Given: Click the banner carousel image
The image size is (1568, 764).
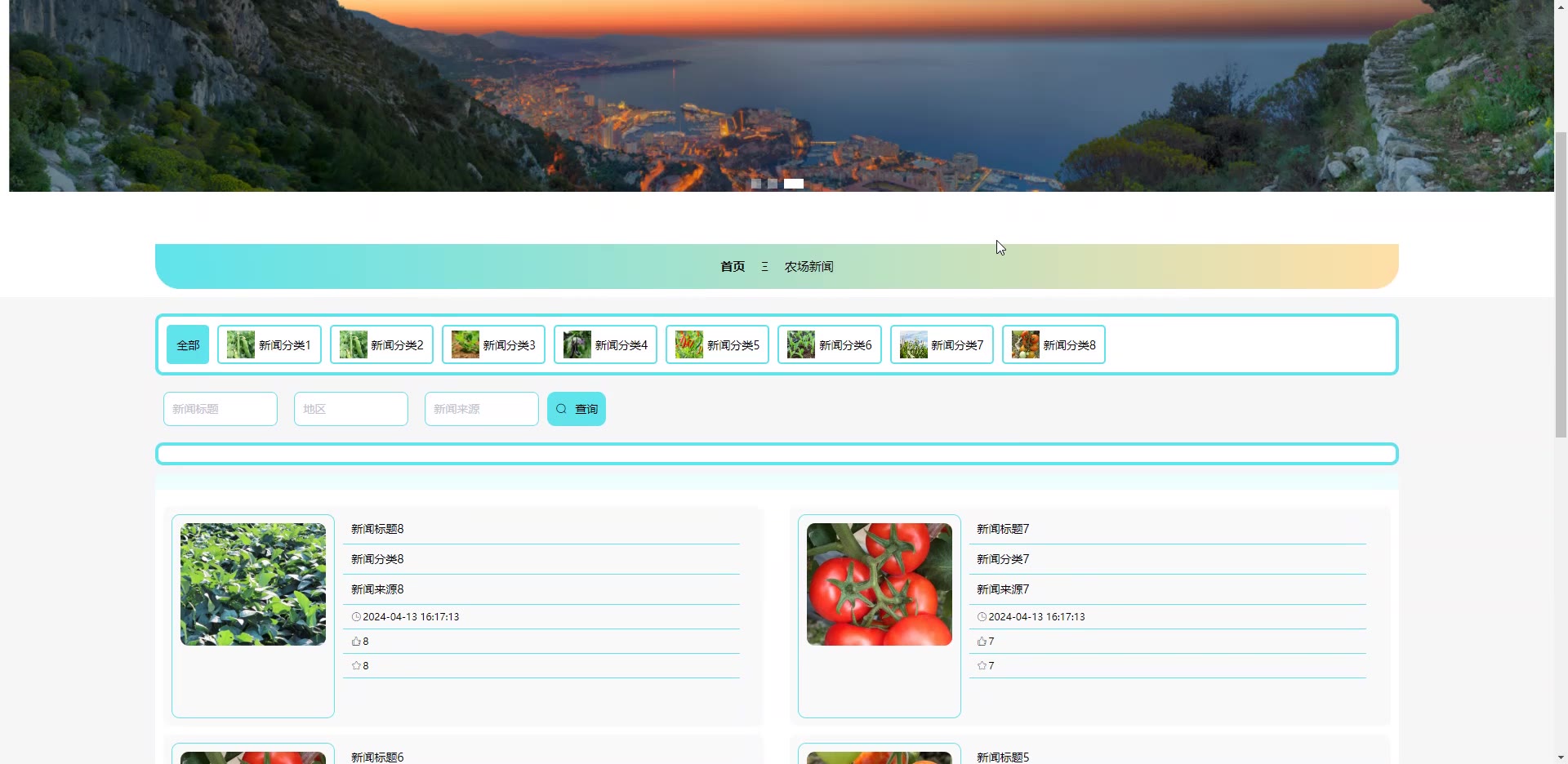Looking at the screenshot, I should 782,95.
